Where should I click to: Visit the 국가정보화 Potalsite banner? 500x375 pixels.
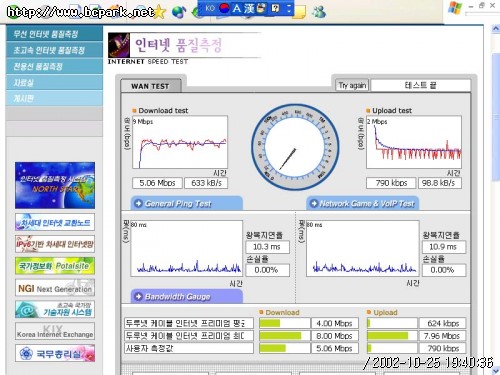pos(55,266)
